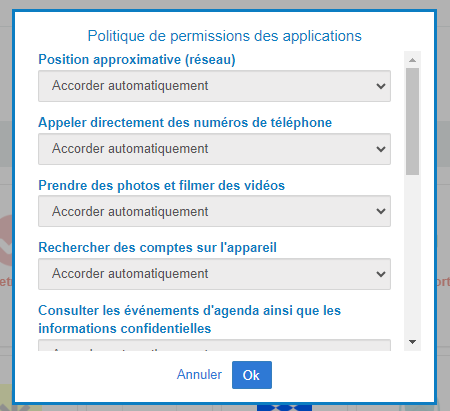Open the partially visible agenda events dropdown
The width and height of the screenshot is (450, 411).
coord(214,345)
